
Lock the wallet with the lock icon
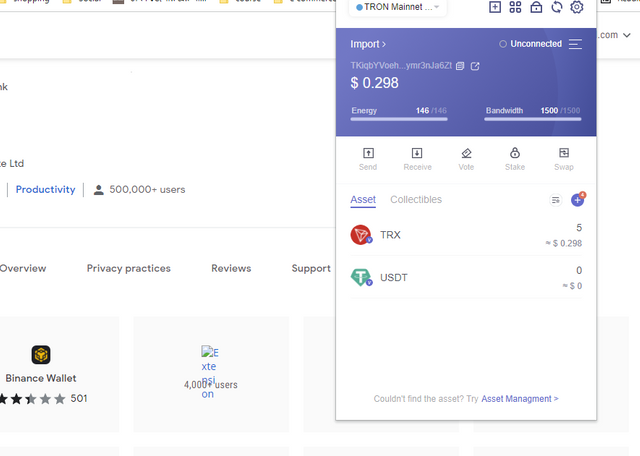536,7
